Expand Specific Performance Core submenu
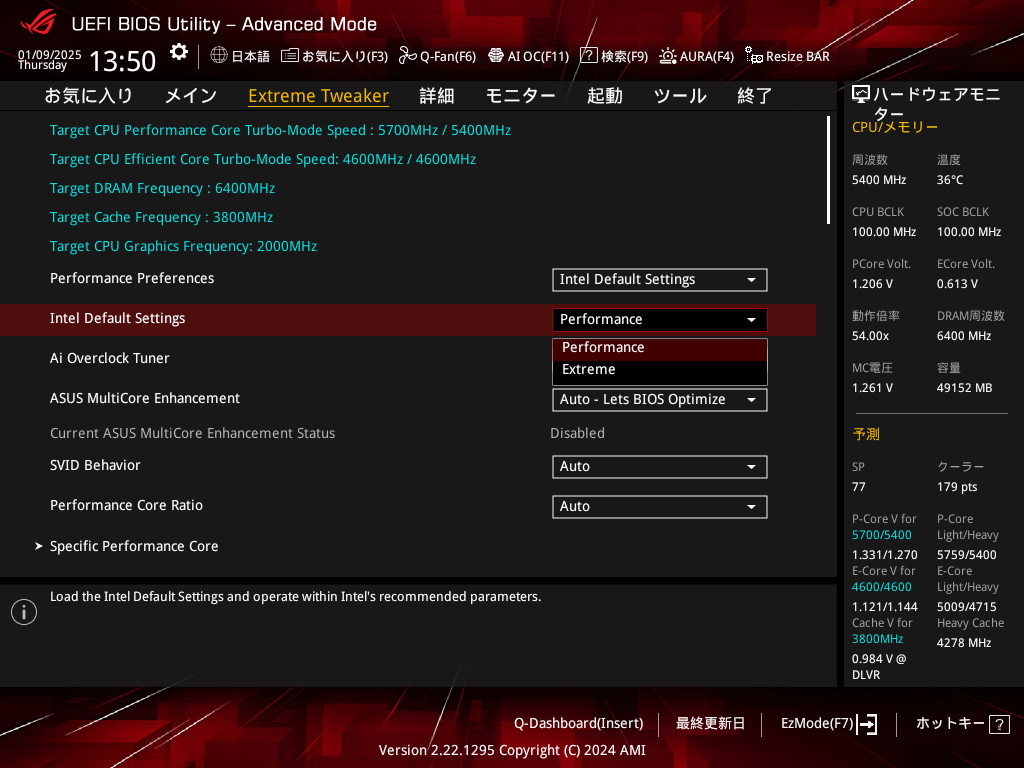Screen dimensions: 1024x768 tap(134, 546)
